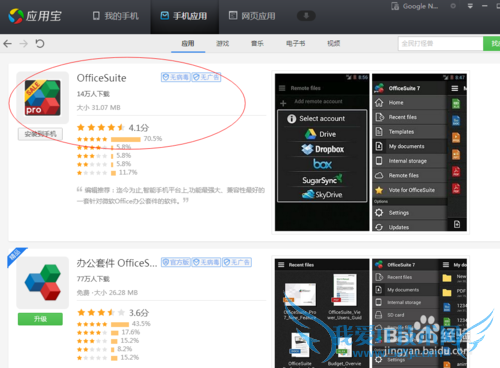Select the 应用 category tab
This screenshot has height=368, width=500.
(x=188, y=44)
